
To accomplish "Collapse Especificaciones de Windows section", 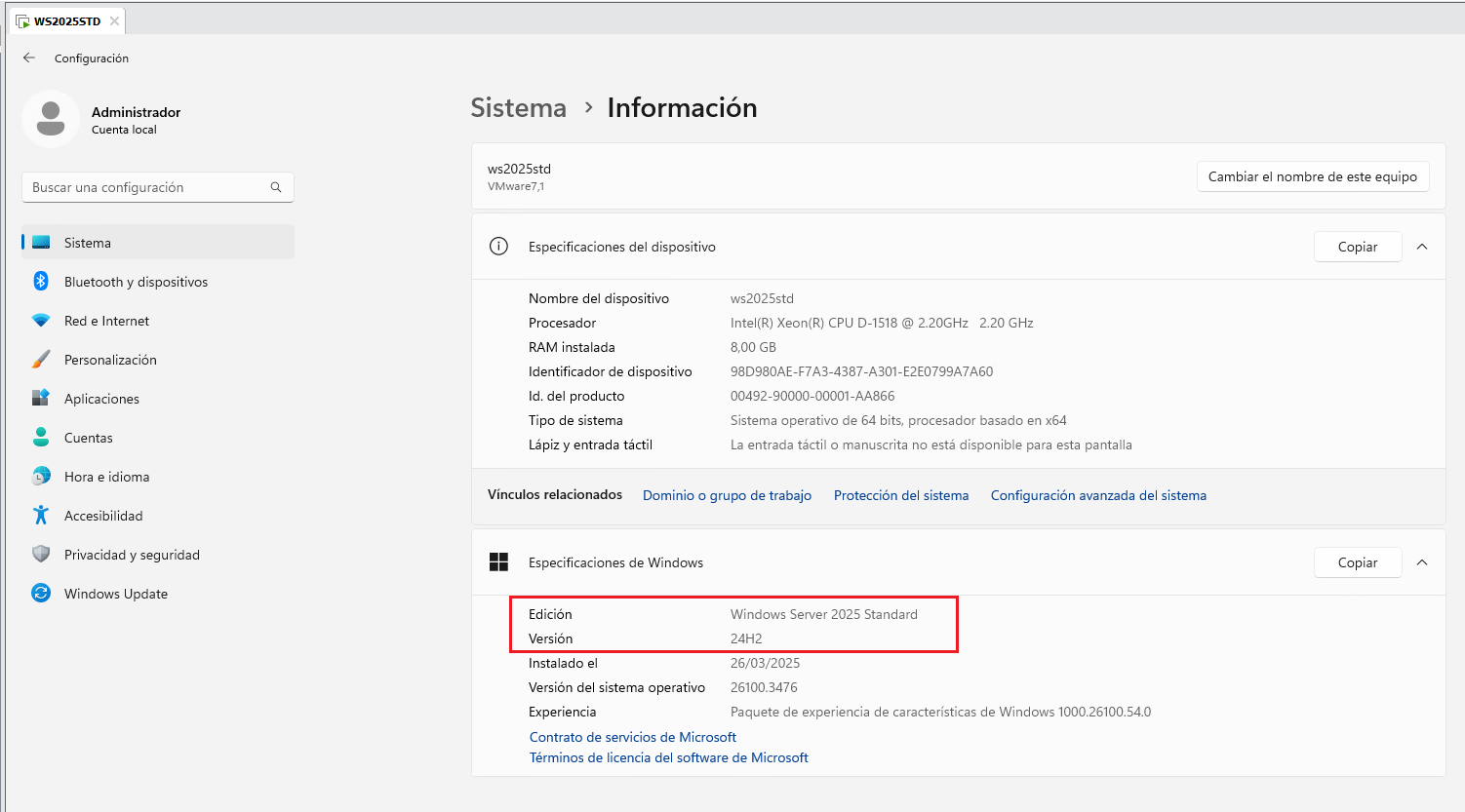I will click(x=1422, y=562).
